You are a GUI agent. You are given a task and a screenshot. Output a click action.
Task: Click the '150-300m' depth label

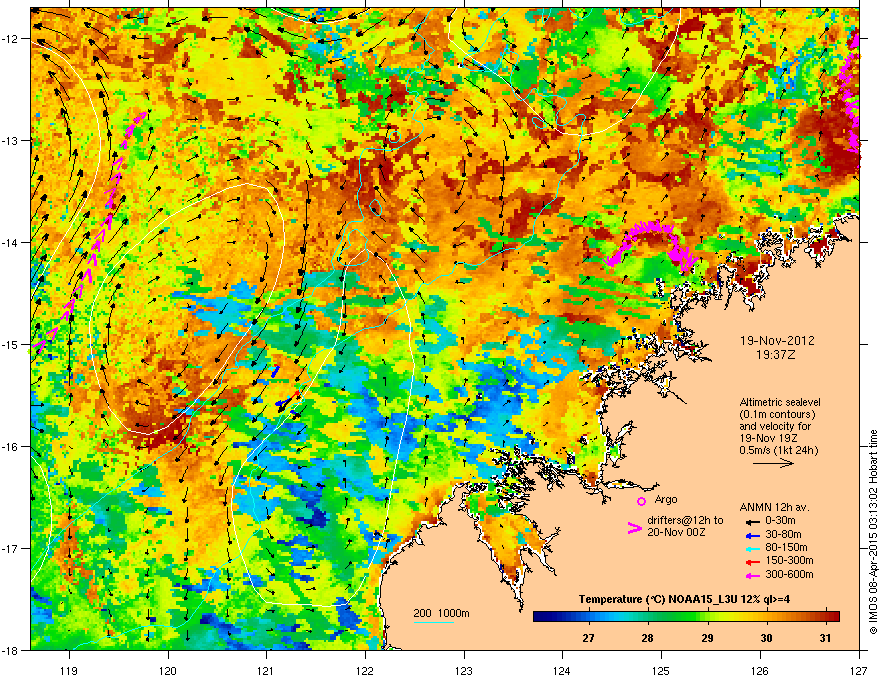click(x=789, y=560)
